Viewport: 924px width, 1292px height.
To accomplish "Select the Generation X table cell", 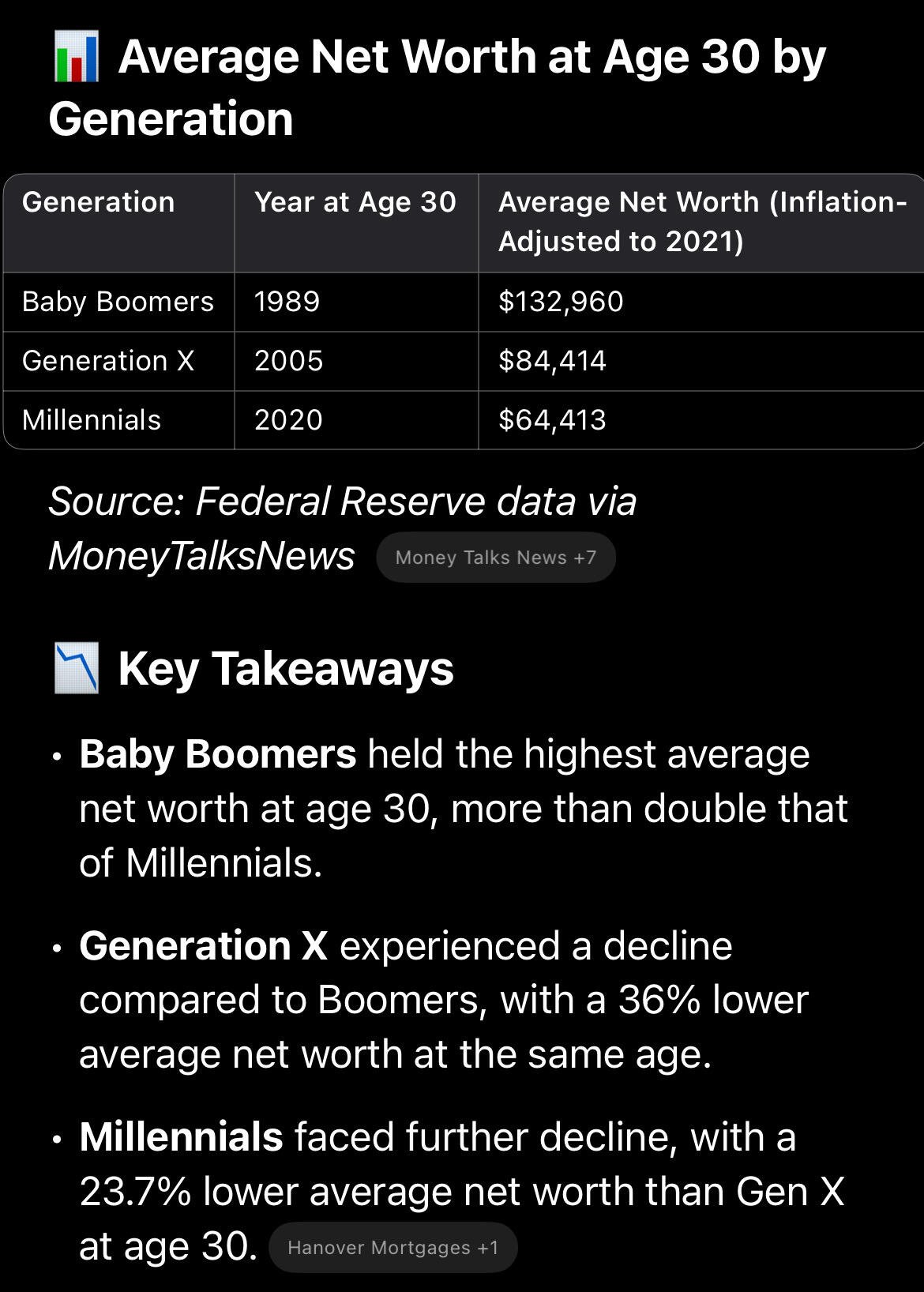I will (108, 361).
